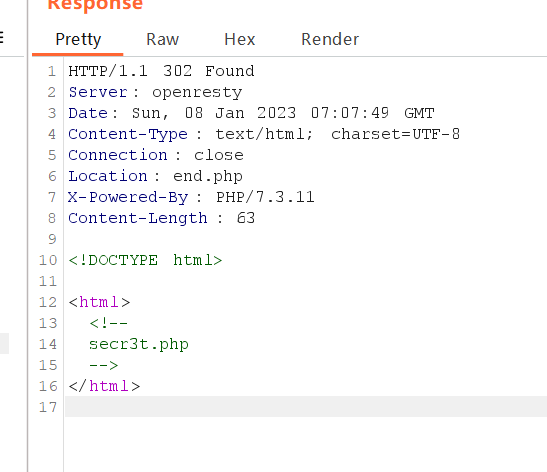This screenshot has height=472, width=547.
Task: Click the opening html tag on line 12
Action: coord(99,302)
